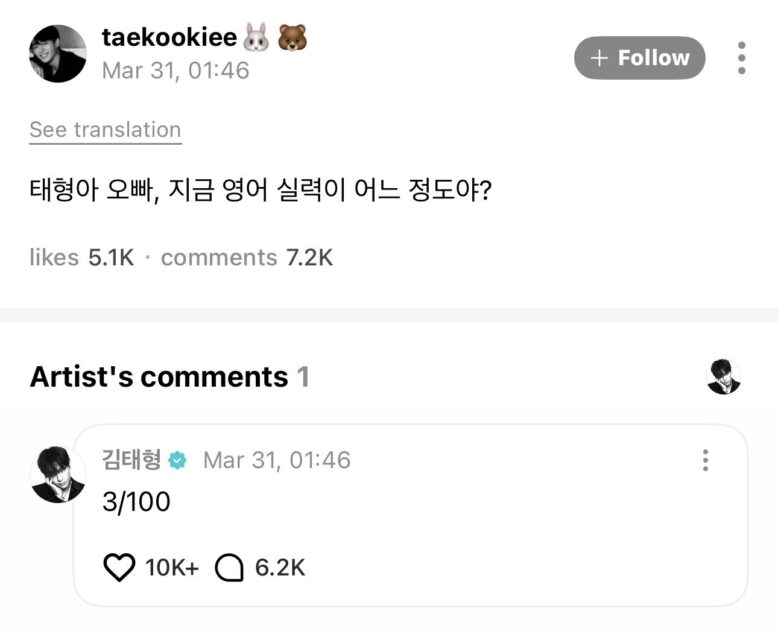Click the small artist avatar beside Artist's comments
The height and width of the screenshot is (640, 778).
(723, 376)
